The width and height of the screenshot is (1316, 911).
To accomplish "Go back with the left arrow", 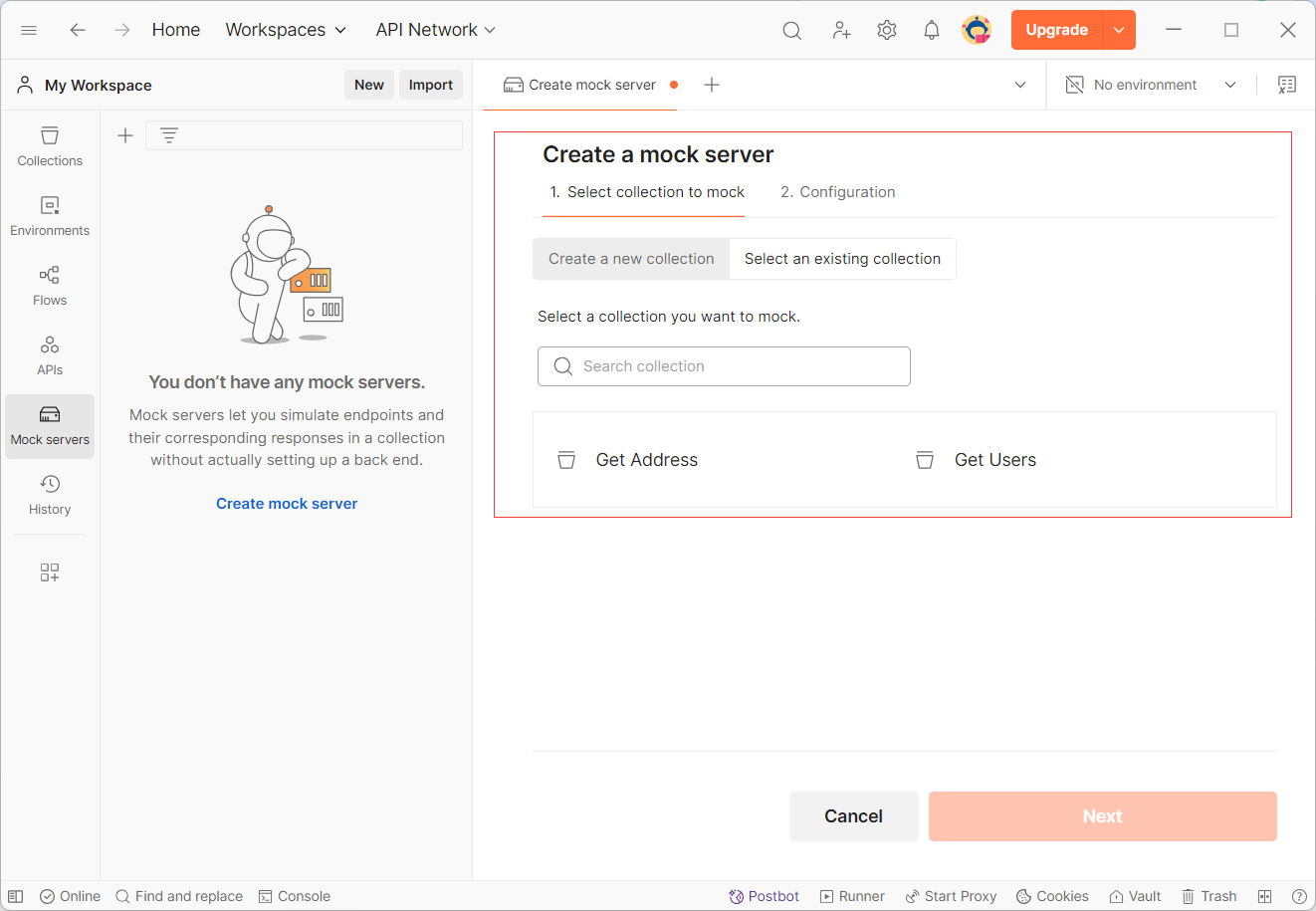I will 78,30.
